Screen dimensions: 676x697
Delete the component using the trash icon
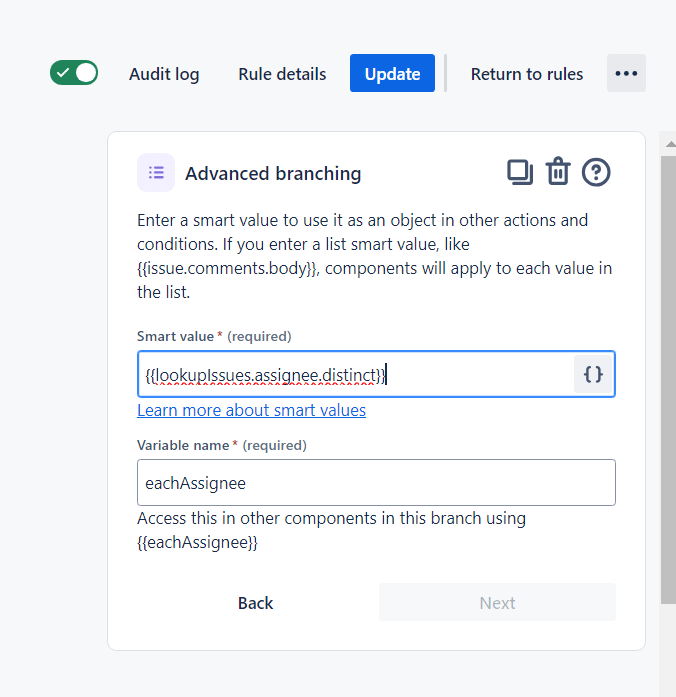tap(558, 171)
